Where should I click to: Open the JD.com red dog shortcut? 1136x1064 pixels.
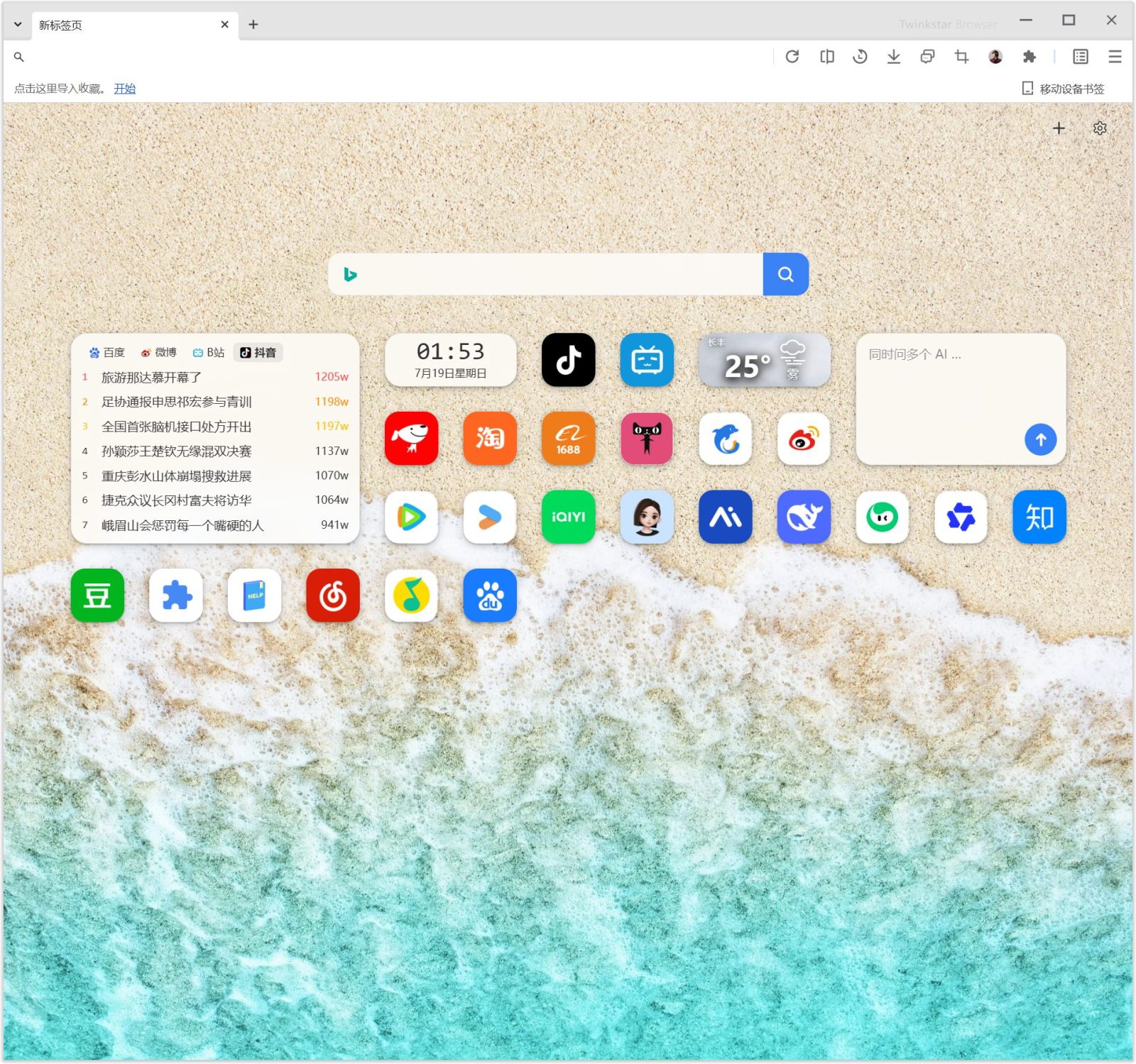pyautogui.click(x=411, y=439)
